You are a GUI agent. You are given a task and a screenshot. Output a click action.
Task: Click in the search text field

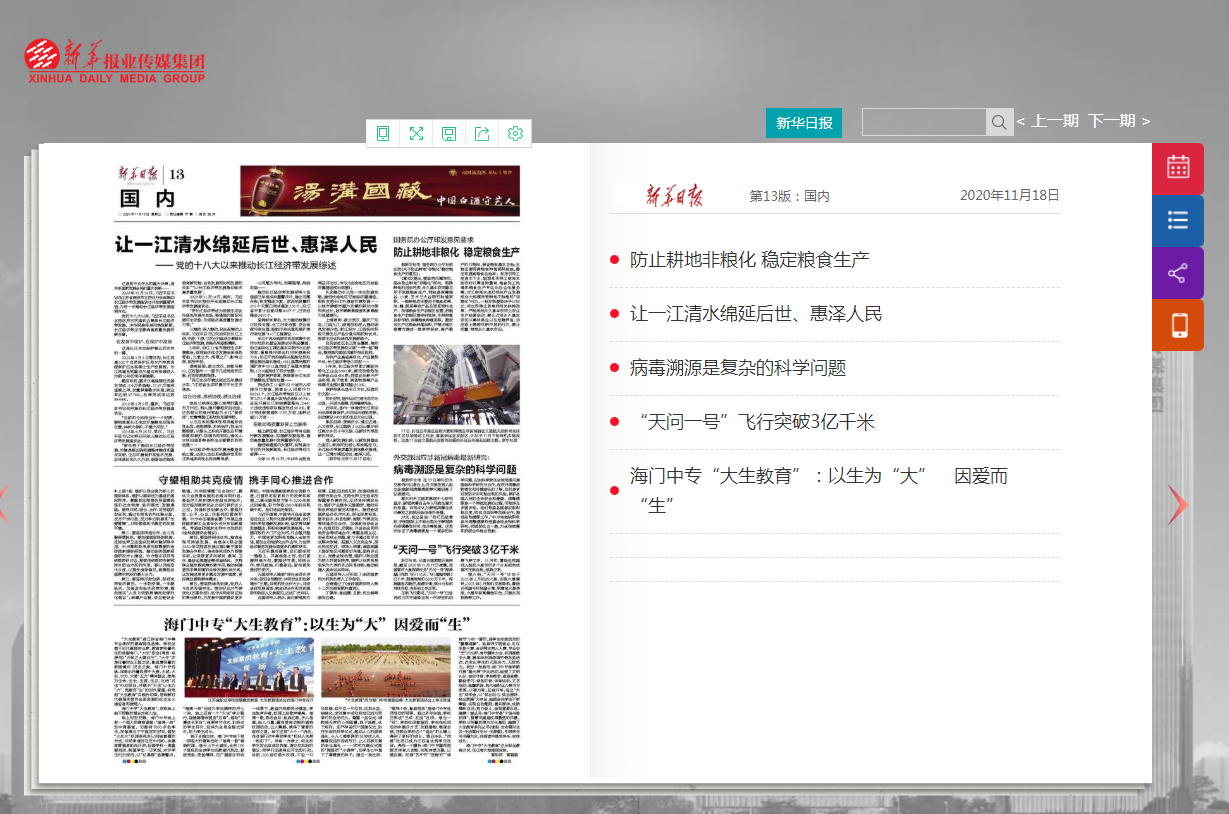pyautogui.click(x=924, y=122)
